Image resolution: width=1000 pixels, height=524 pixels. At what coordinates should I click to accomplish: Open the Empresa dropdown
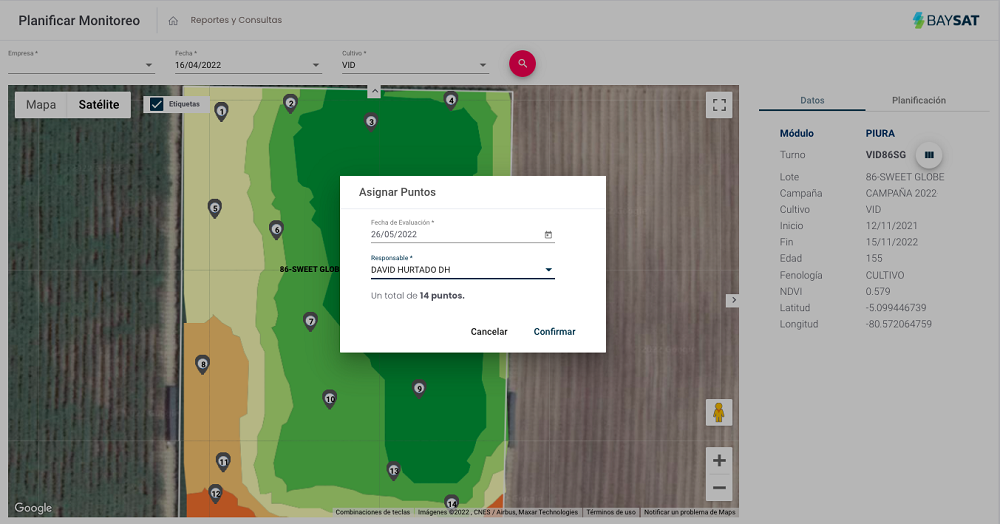pyautogui.click(x=149, y=66)
